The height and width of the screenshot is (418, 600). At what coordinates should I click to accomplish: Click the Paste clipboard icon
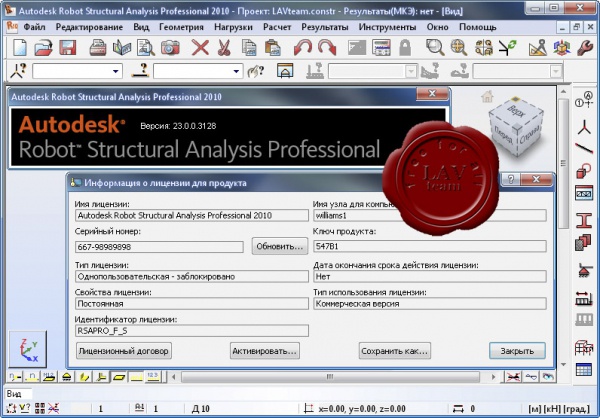pos(273,48)
